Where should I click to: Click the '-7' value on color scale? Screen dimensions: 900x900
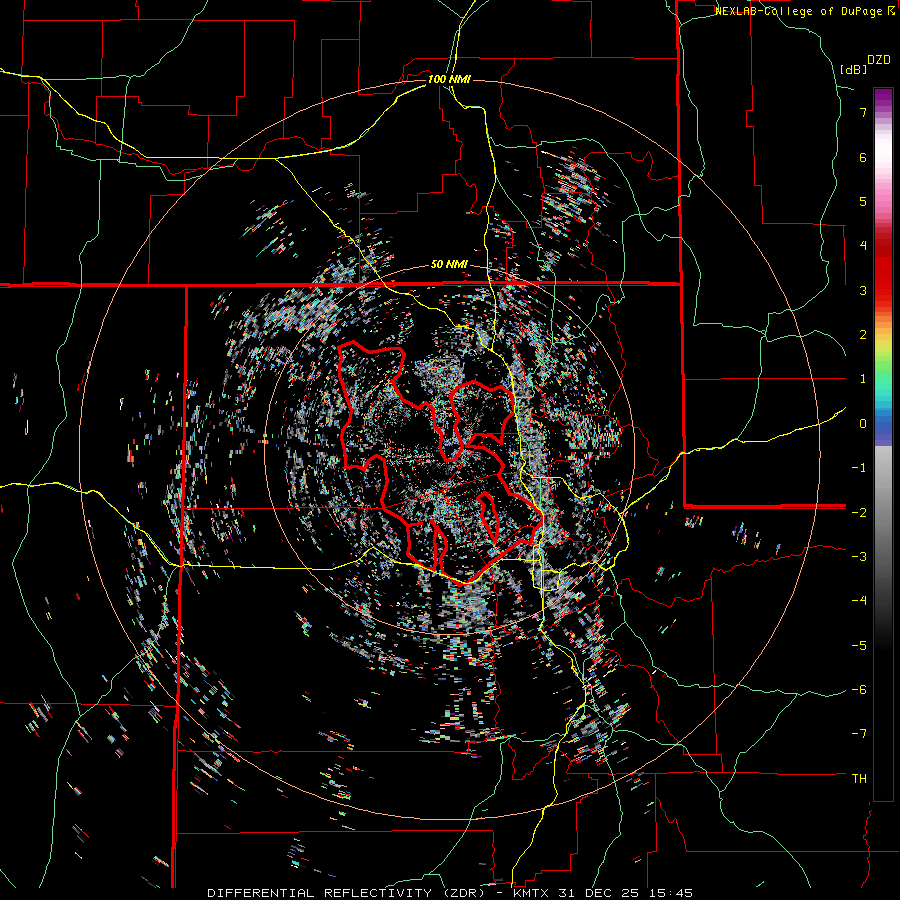pos(859,734)
